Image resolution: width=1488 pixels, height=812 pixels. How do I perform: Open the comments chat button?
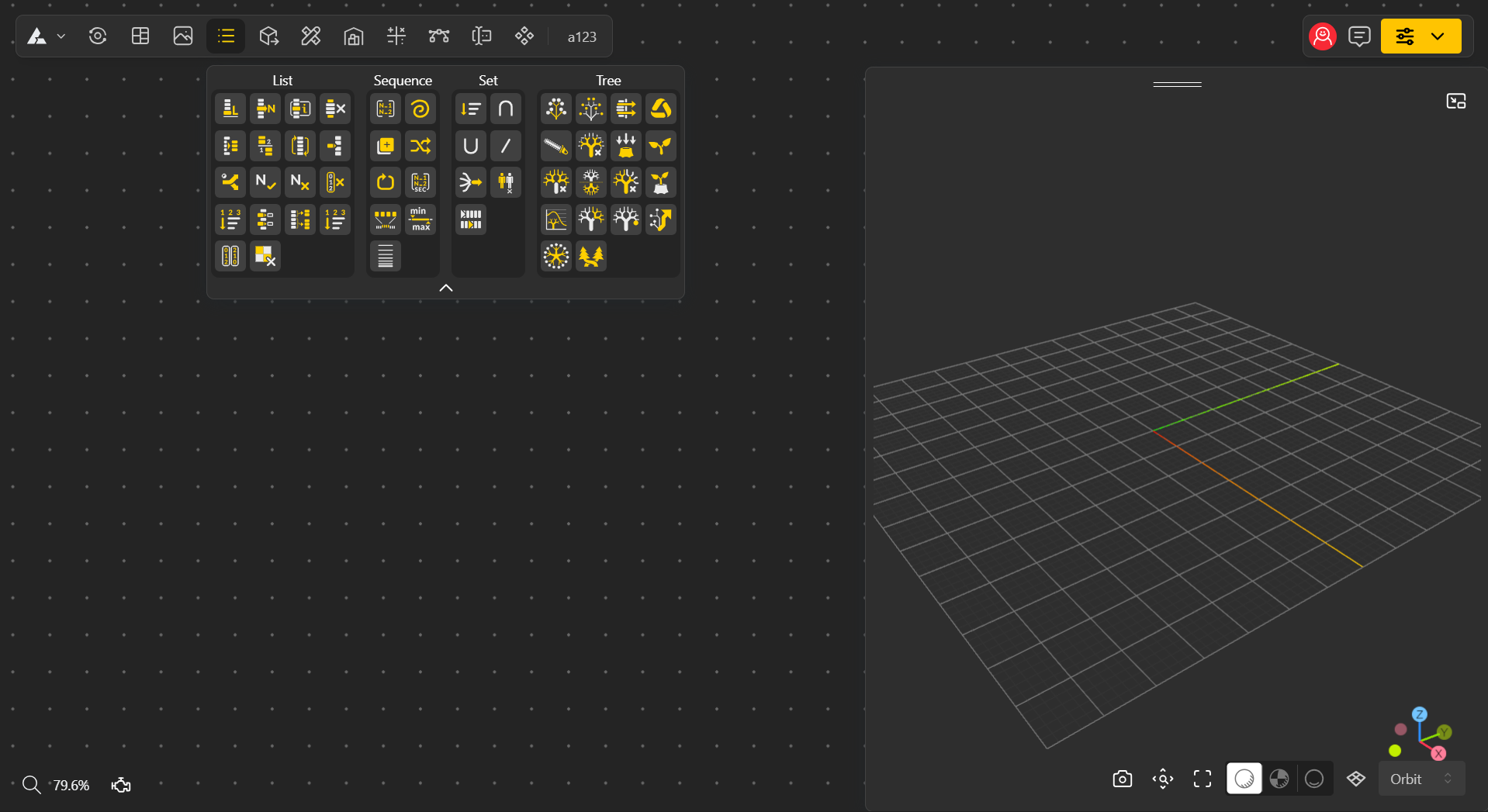pos(1359,36)
